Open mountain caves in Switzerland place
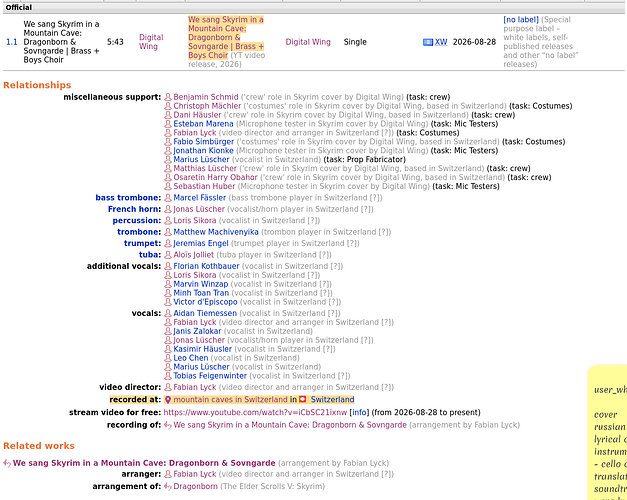Screen dimensions: 627x500 (x=230, y=400)
